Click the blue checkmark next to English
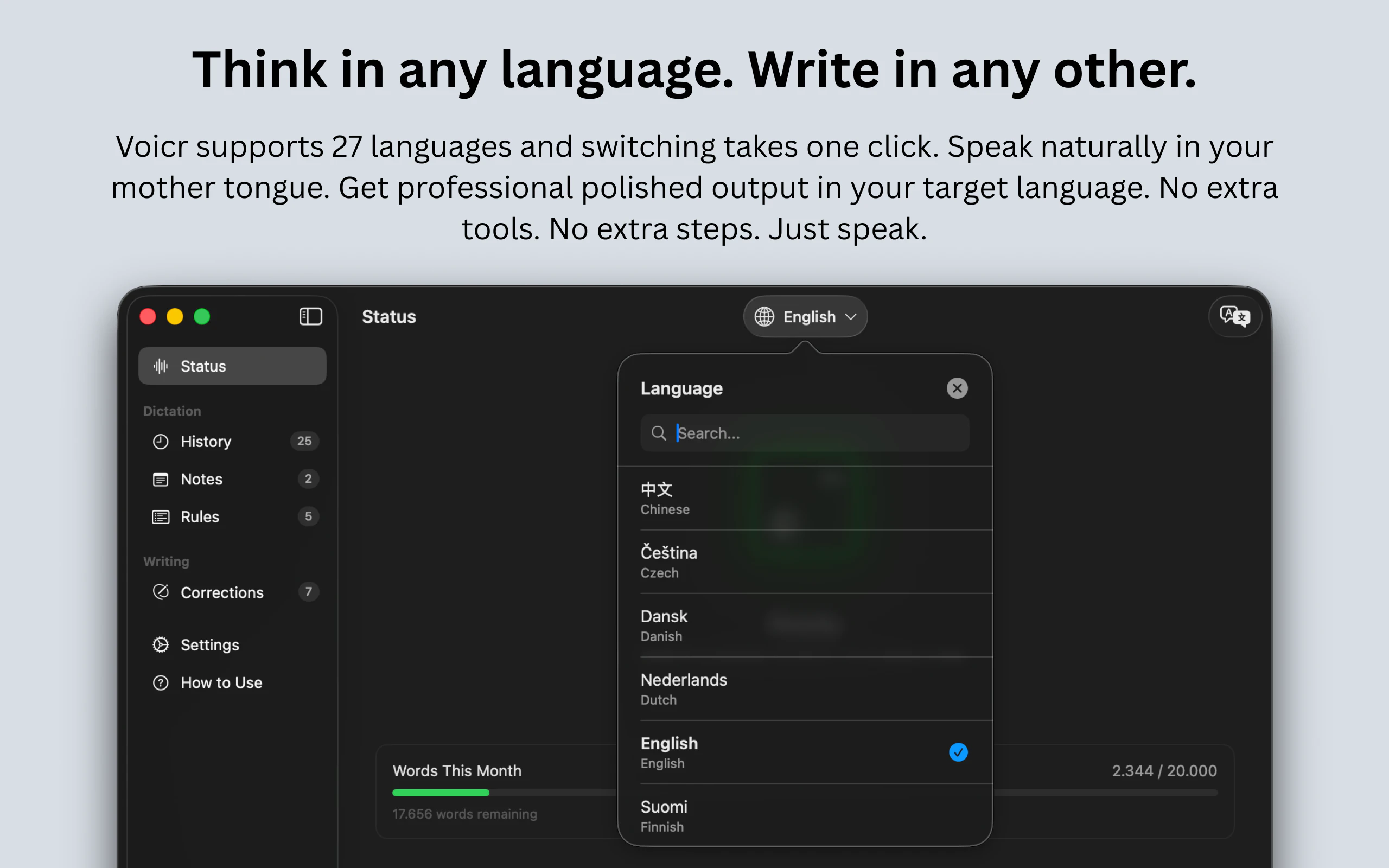The width and height of the screenshot is (1389, 868). (x=958, y=752)
